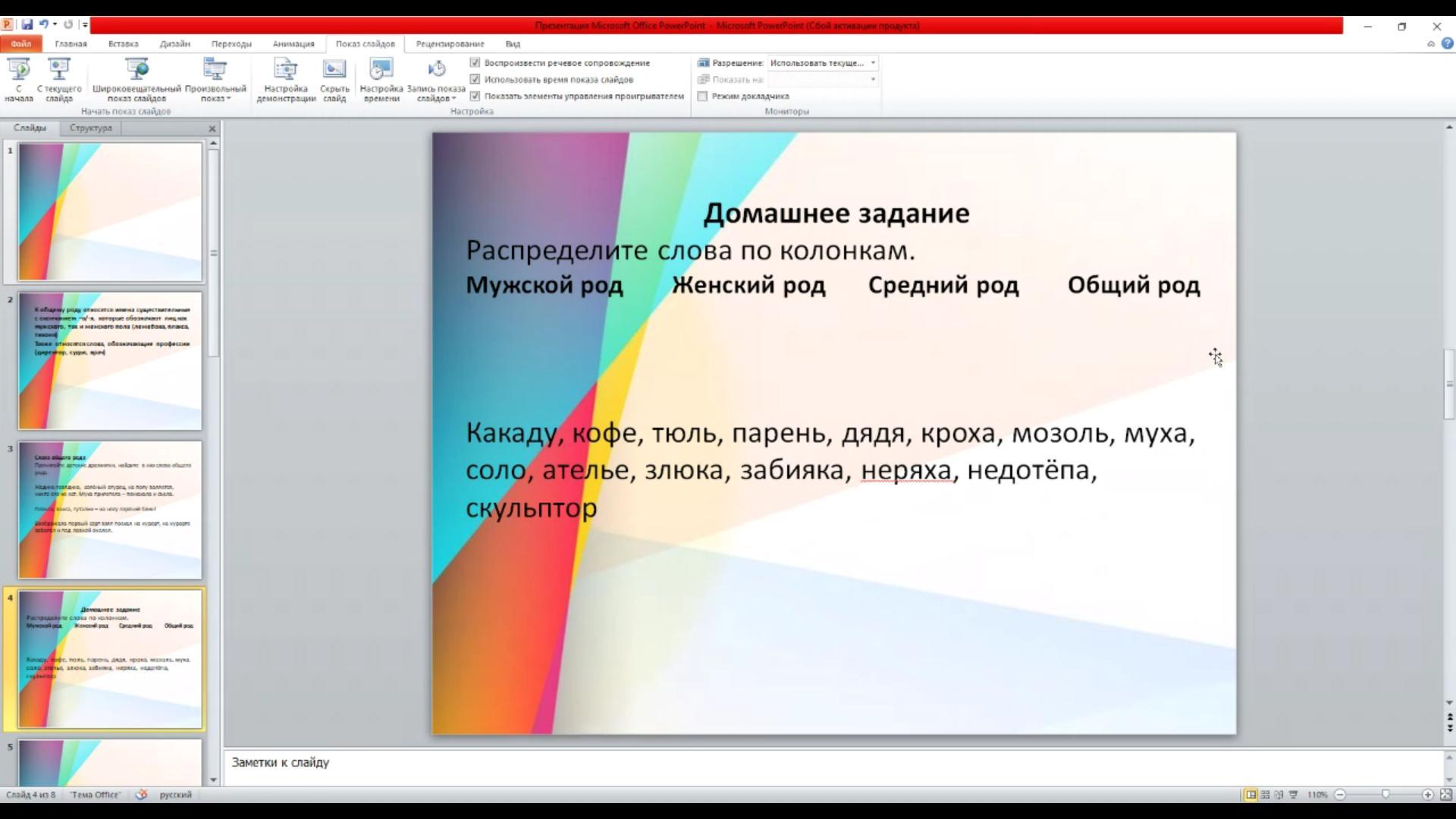Click Hide Slide (Скрыть слайд) icon
Image resolution: width=1456 pixels, height=819 pixels.
(x=334, y=71)
